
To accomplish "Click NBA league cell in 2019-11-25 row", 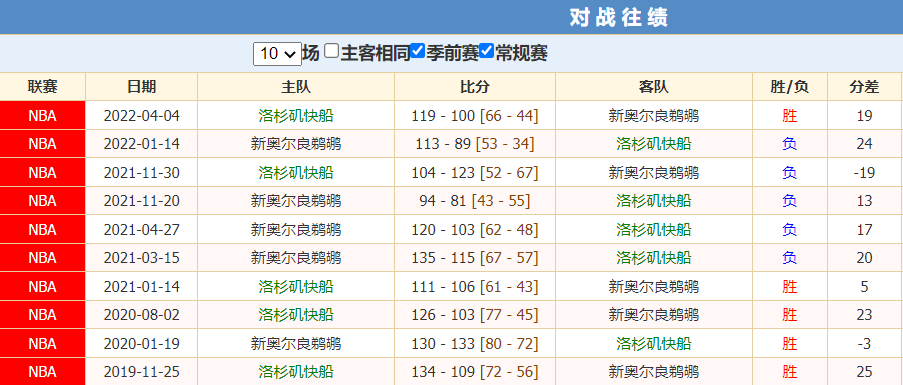I will coord(43,372).
